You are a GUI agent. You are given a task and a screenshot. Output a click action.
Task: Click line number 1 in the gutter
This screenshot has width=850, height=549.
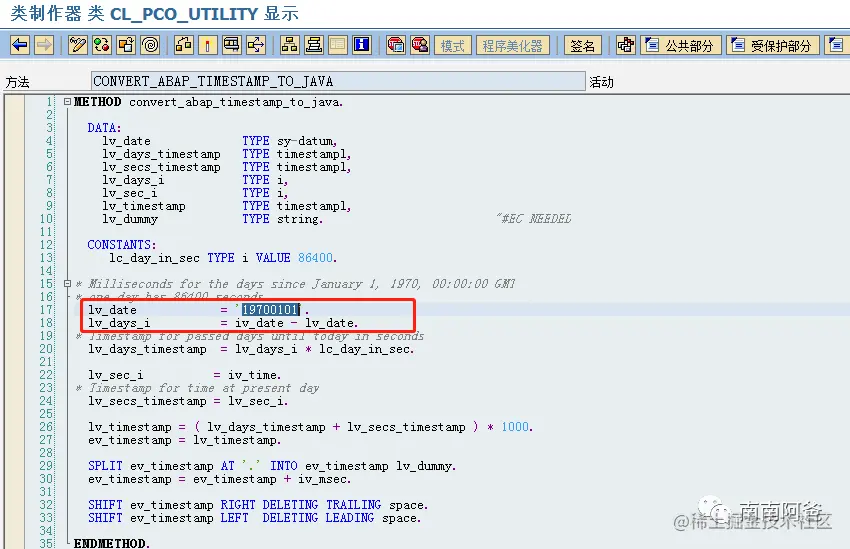pyautogui.click(x=49, y=101)
